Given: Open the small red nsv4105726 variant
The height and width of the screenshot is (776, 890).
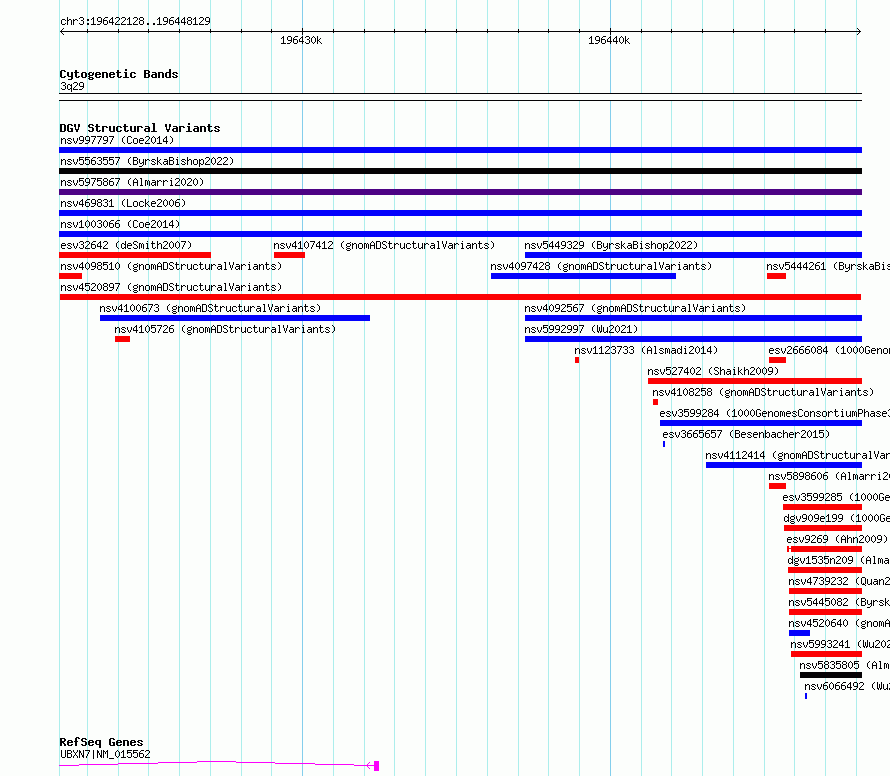Looking at the screenshot, I should click(x=123, y=339).
